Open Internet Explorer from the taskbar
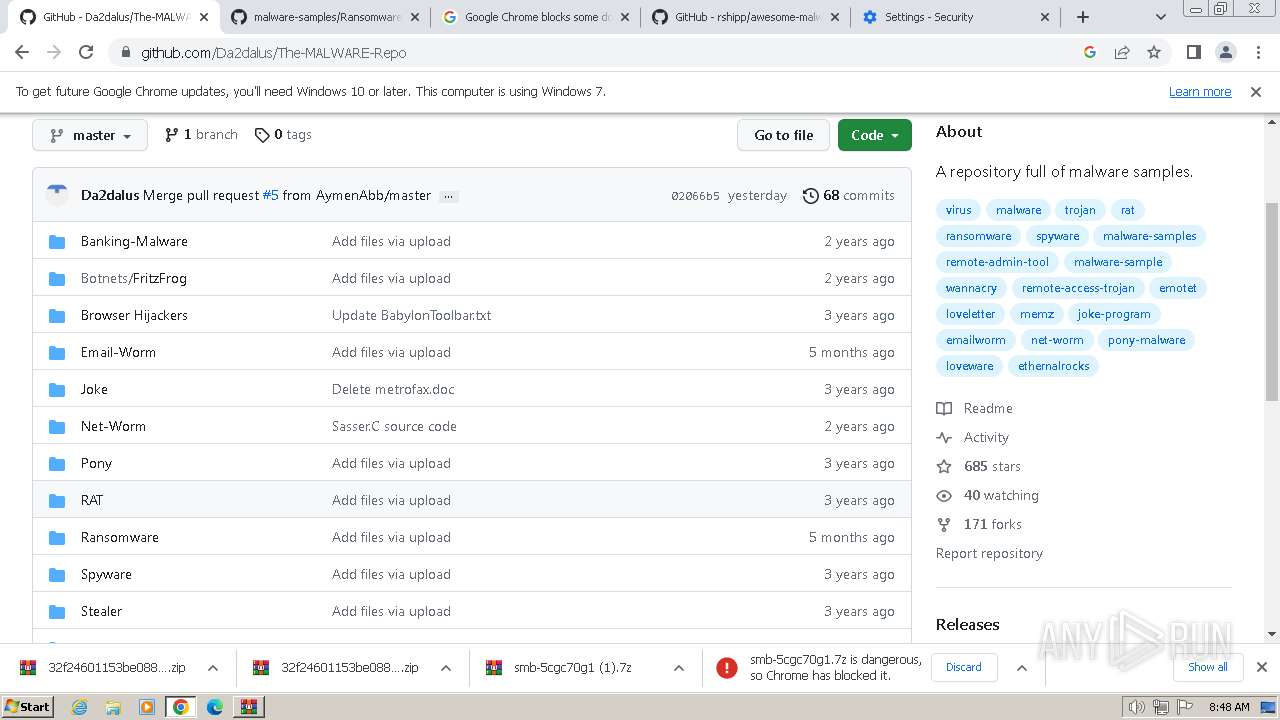 pos(80,707)
